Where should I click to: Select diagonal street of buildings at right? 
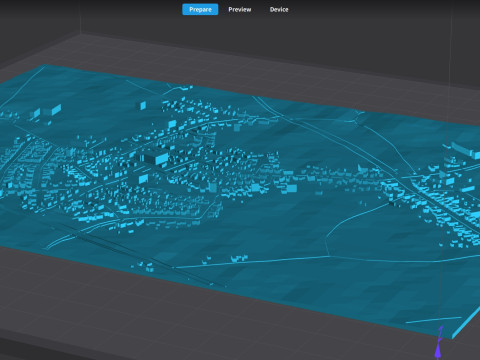(440, 207)
